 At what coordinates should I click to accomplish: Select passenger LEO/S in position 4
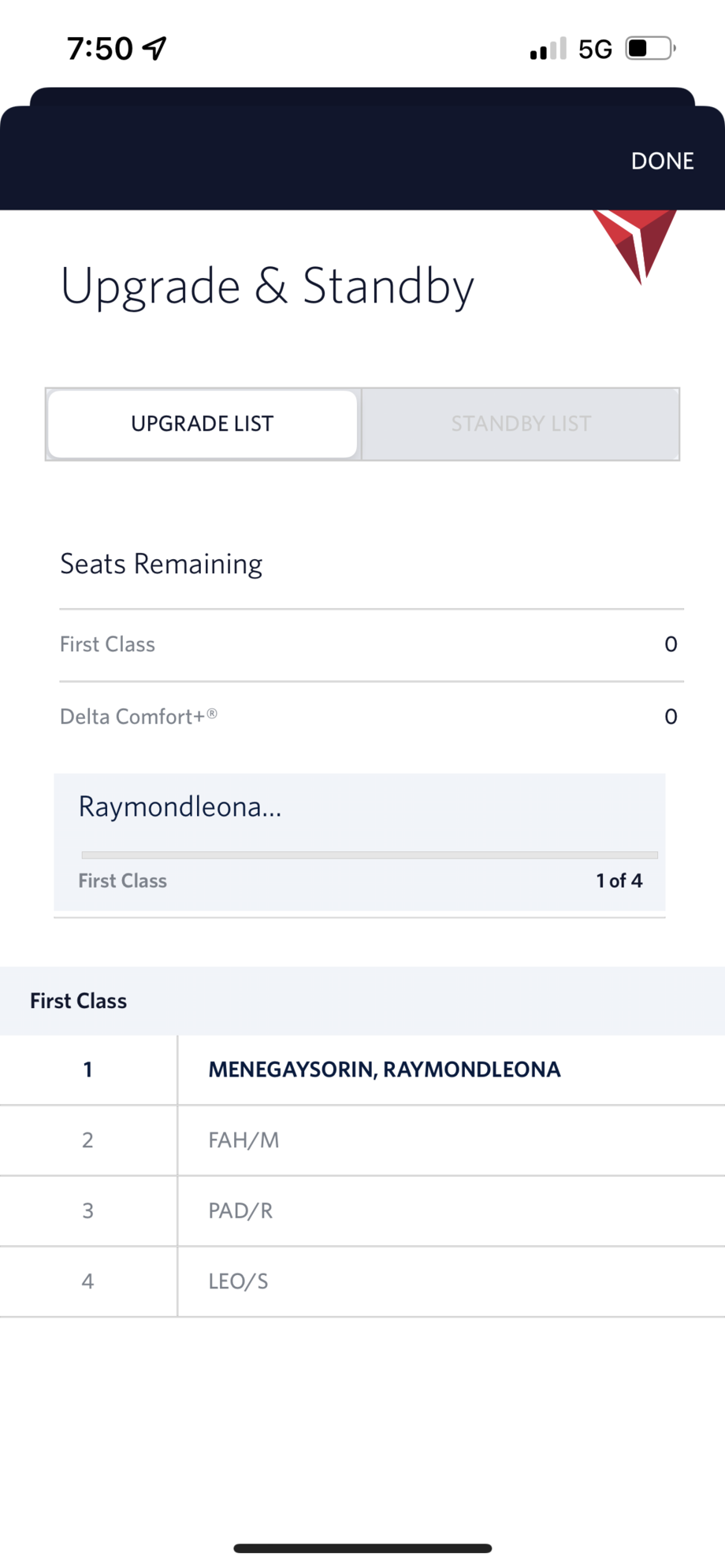(362, 1281)
